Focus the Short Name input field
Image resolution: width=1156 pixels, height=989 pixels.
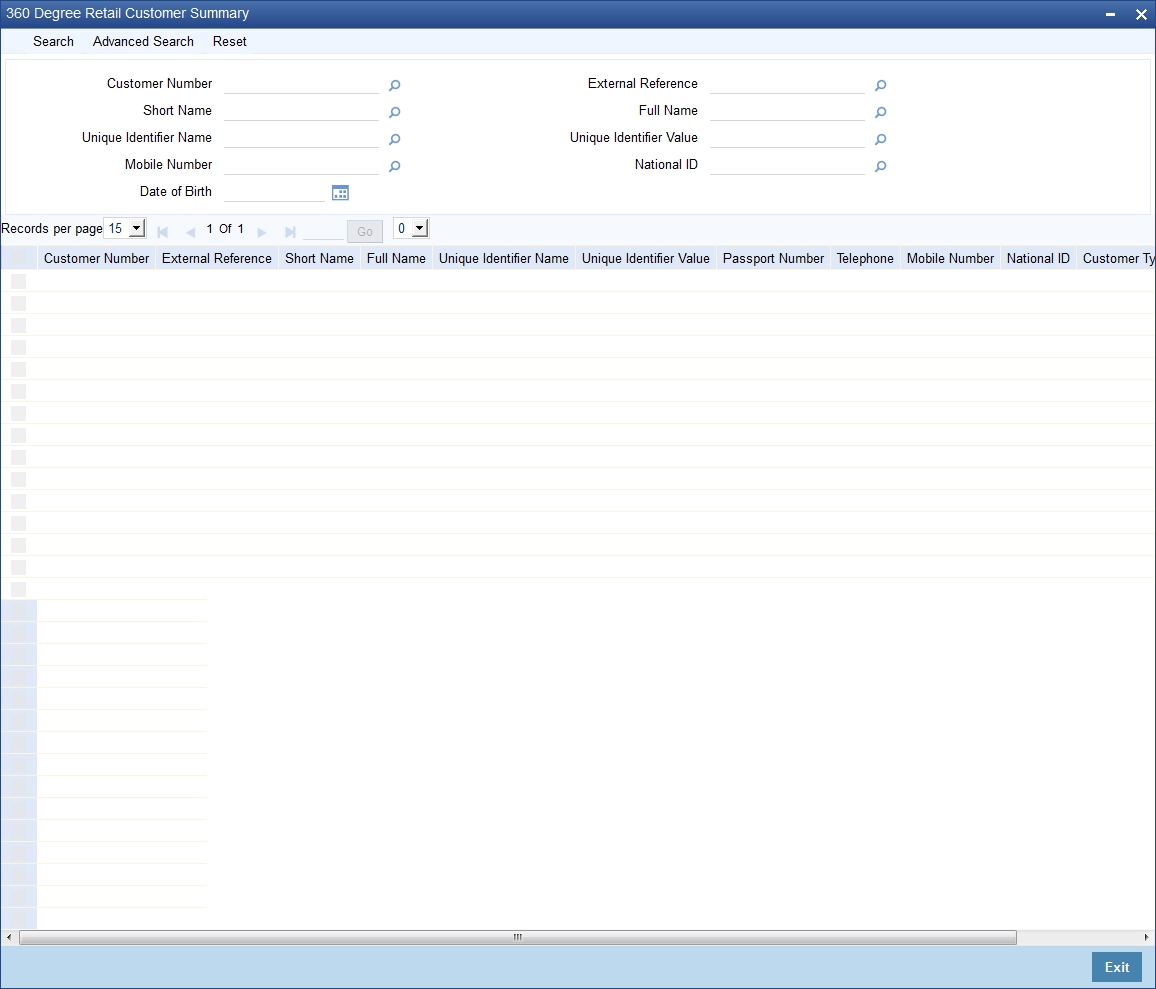tap(301, 111)
